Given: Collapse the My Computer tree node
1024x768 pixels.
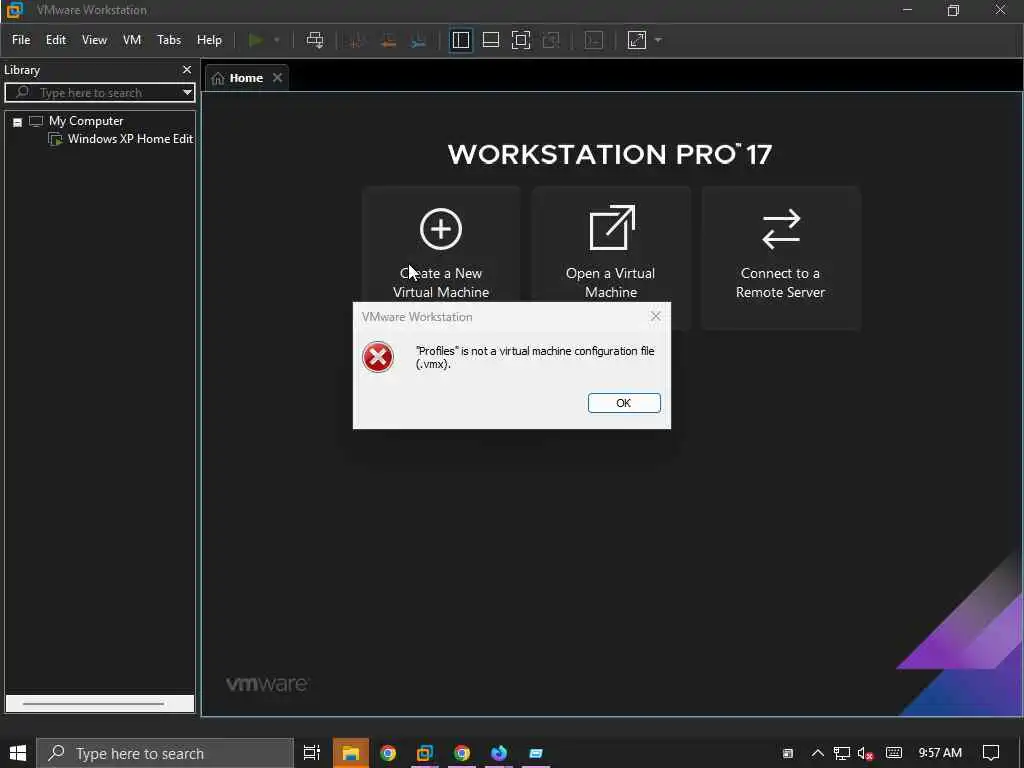Looking at the screenshot, I should click(x=18, y=121).
